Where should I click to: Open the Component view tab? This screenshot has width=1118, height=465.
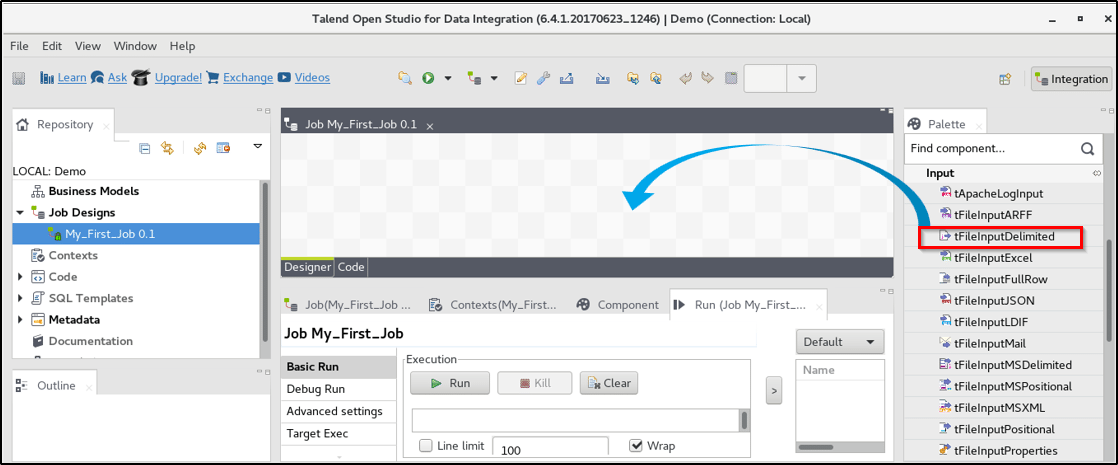coord(618,305)
